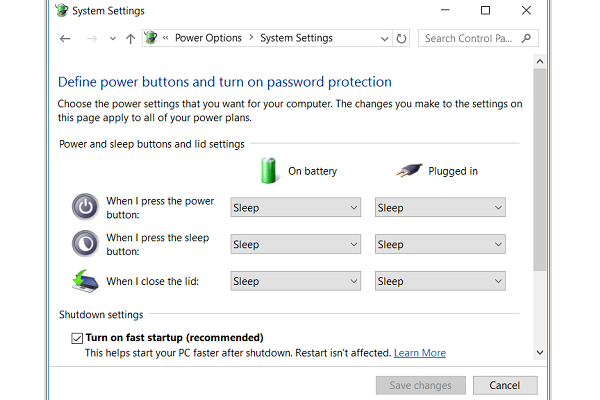Click the green battery icon
600x400 pixels.
click(x=268, y=171)
